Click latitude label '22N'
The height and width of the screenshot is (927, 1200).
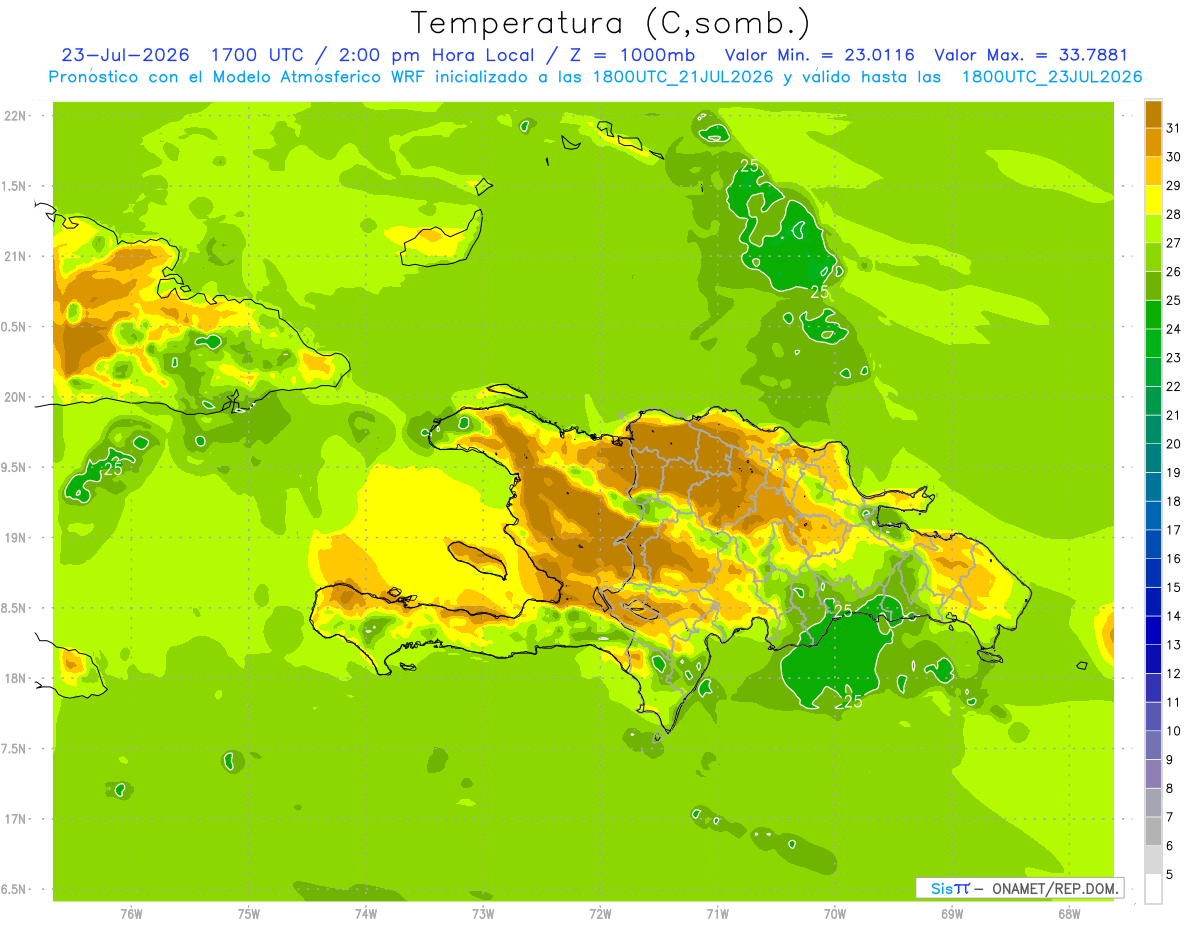(14, 116)
